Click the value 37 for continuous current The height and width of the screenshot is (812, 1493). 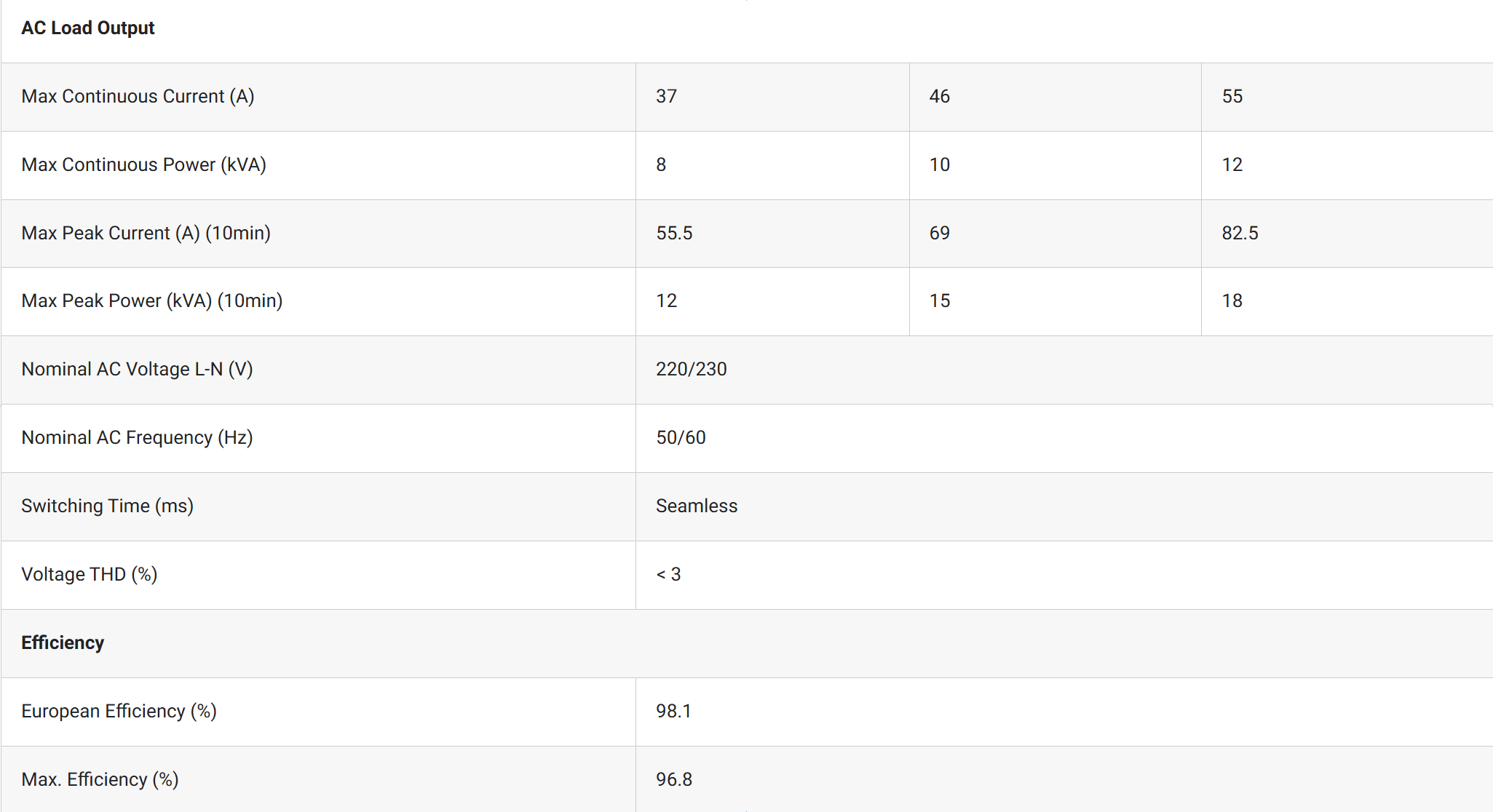[x=666, y=97]
